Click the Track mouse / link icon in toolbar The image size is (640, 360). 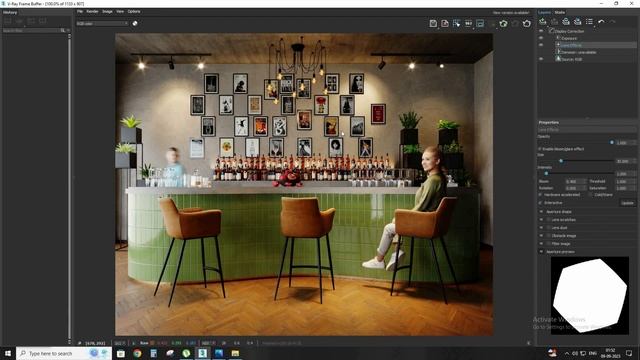[468, 24]
